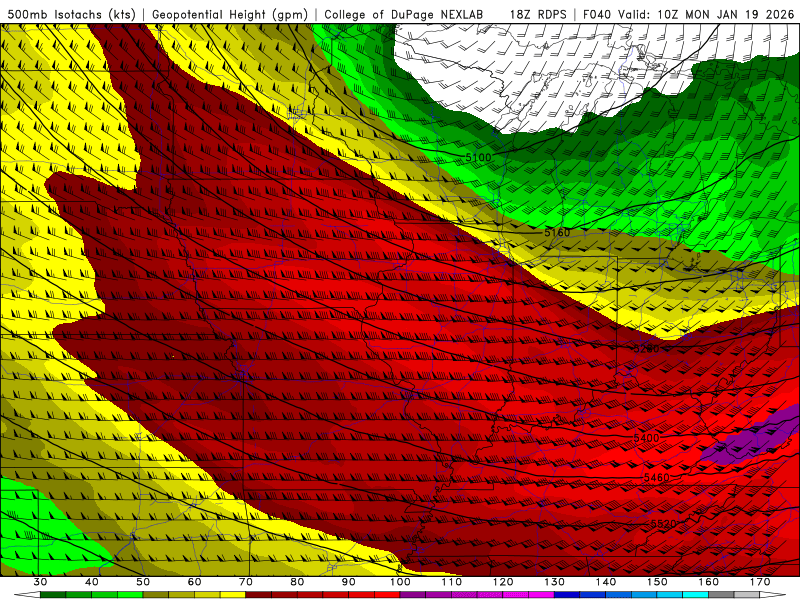Select the cyan swatch just before 160

point(696,595)
